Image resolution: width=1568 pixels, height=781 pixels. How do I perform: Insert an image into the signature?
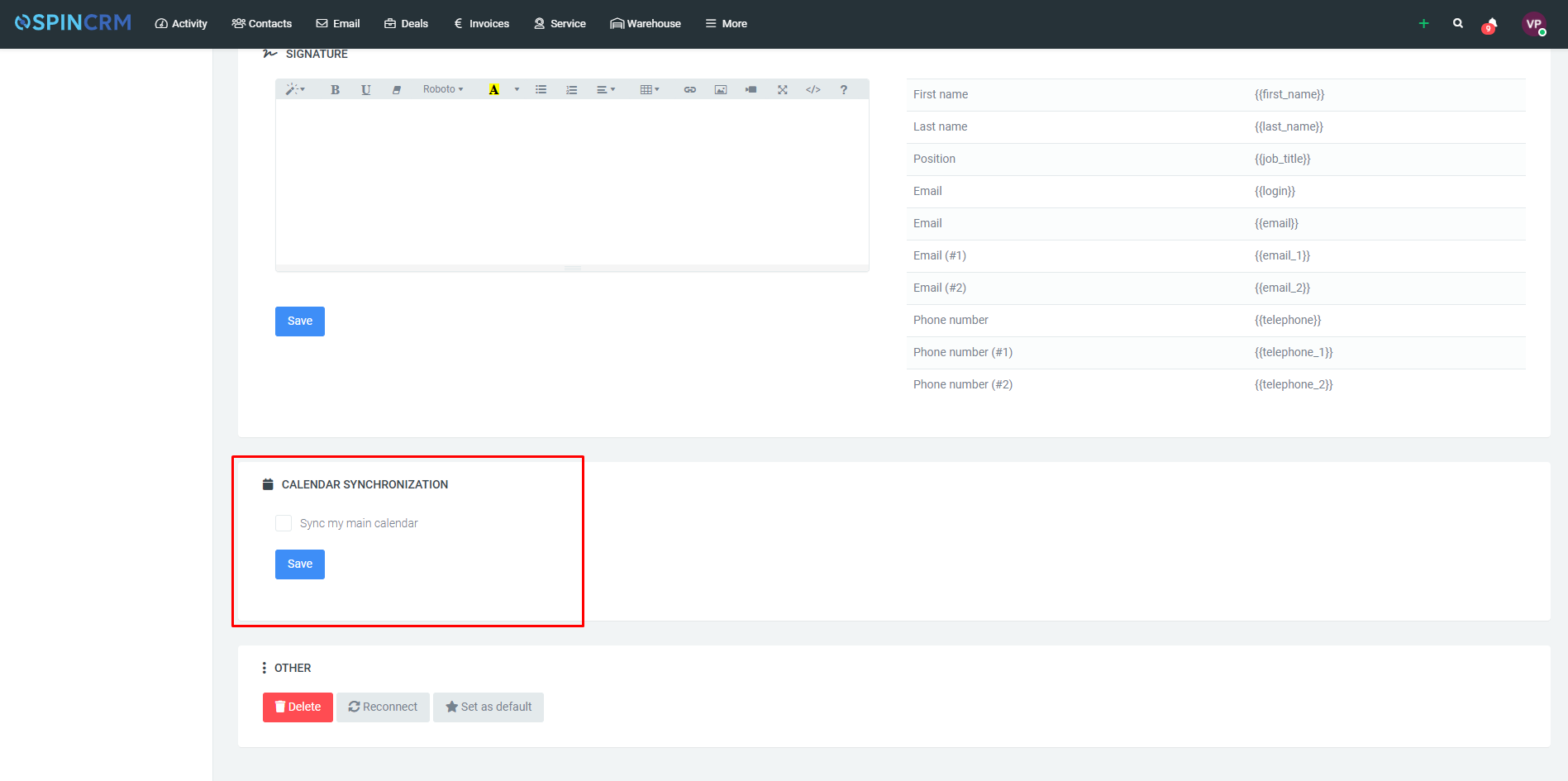click(x=720, y=88)
